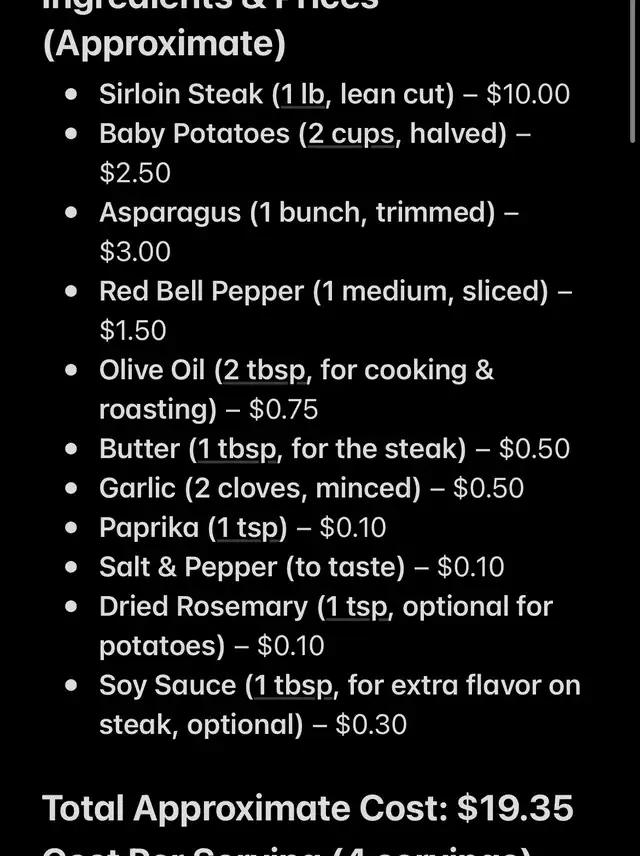Viewport: 640px width, 856px height.
Task: Click the '(Approximate)' heading text
Action: tap(164, 44)
